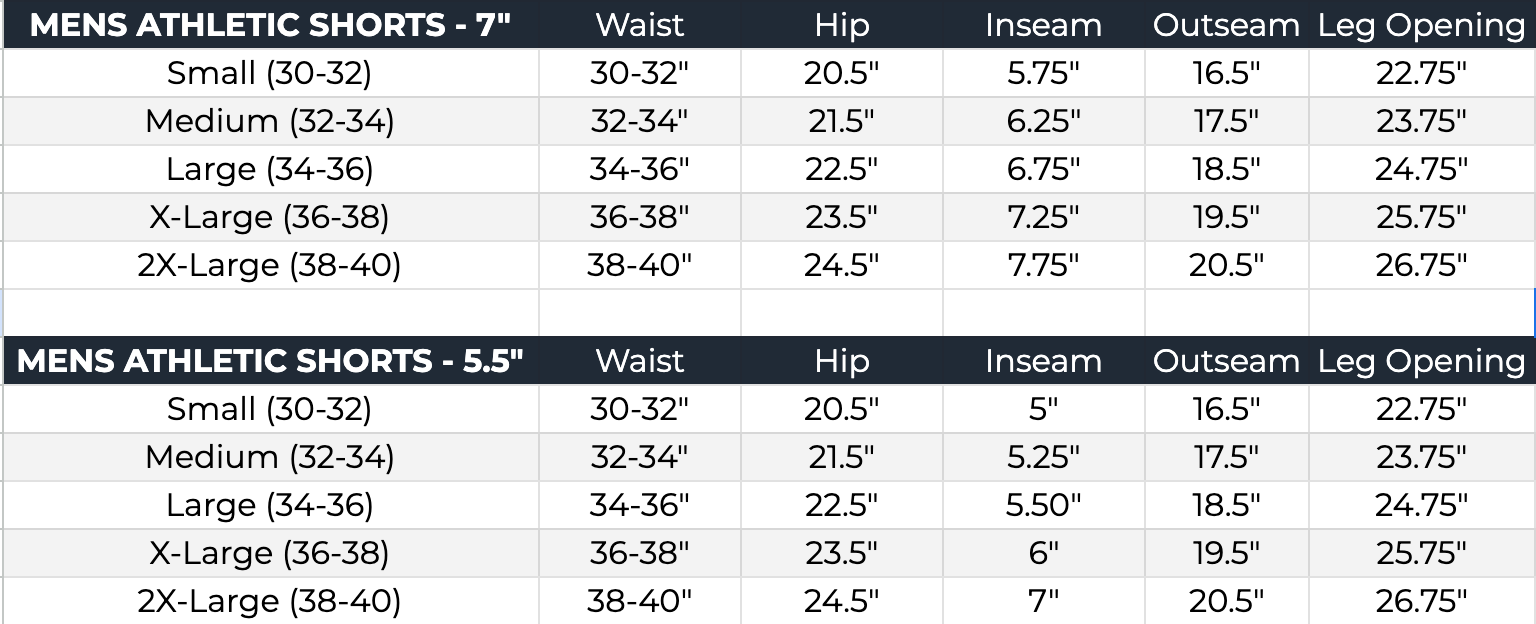Click the Medium 32-34" waist cell in the 5.5" table

point(640,457)
